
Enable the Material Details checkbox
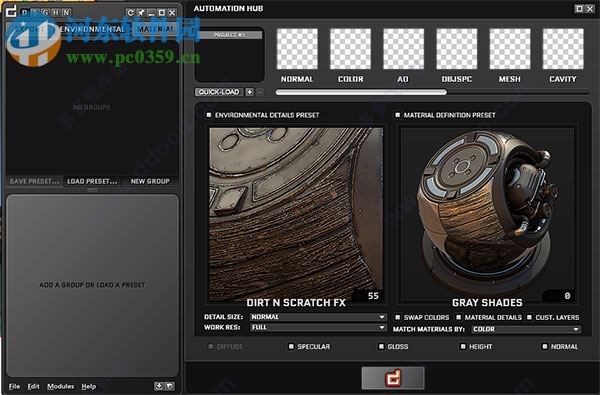pyautogui.click(x=458, y=317)
